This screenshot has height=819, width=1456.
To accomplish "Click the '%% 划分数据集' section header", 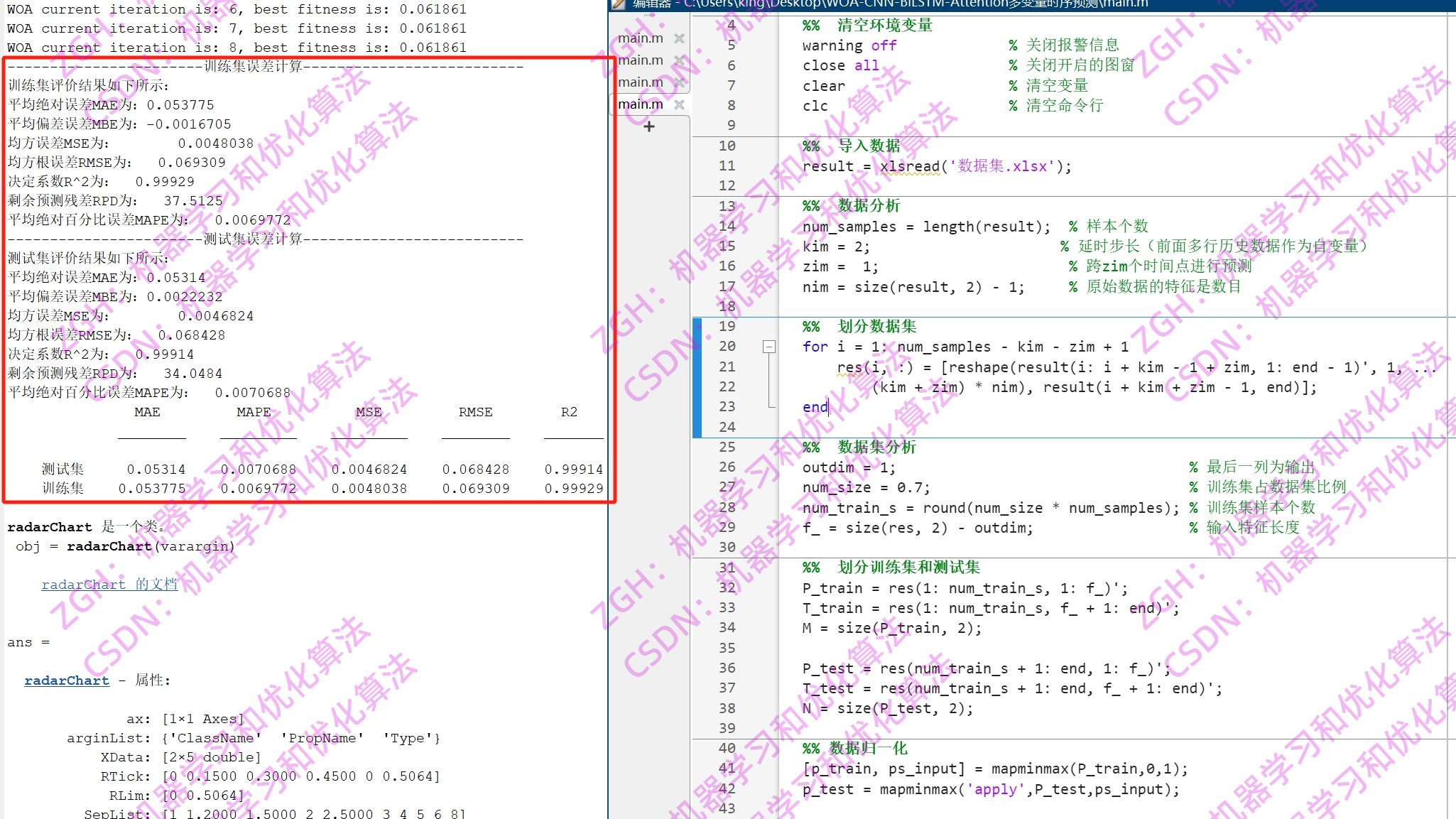I will pyautogui.click(x=859, y=327).
